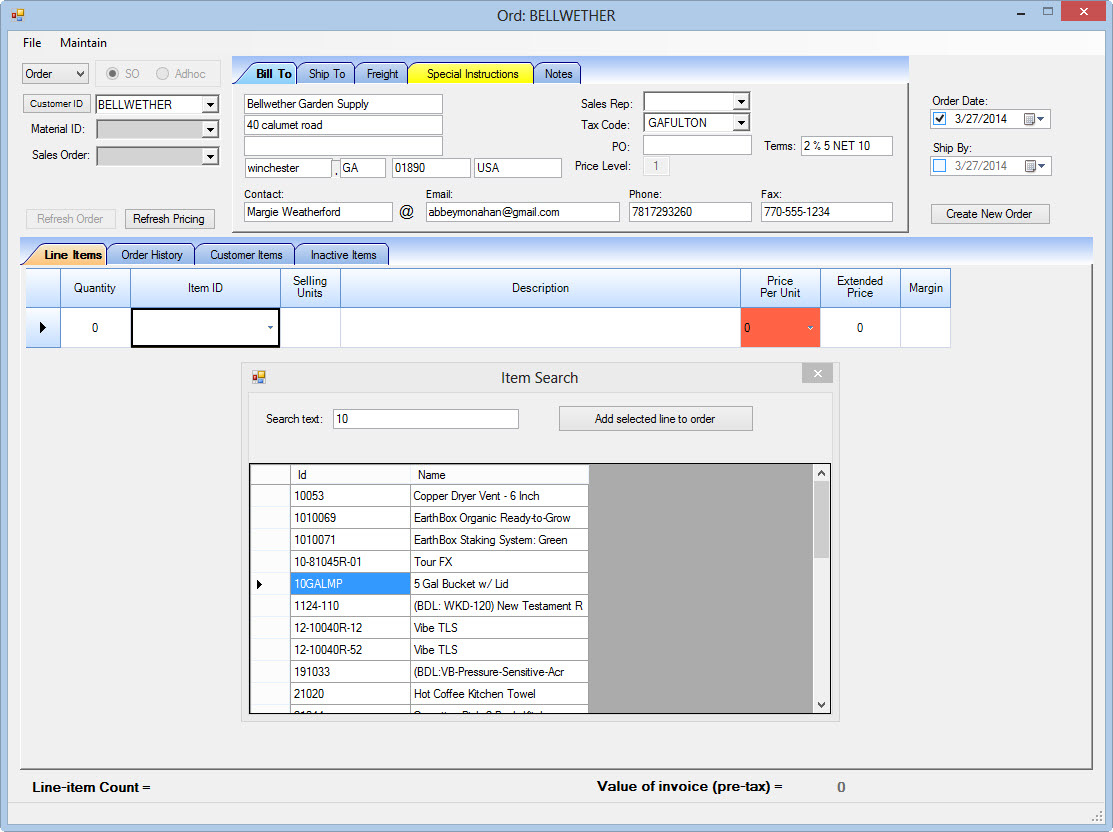Screen dimensions: 1113x832
Task: Open the Customer Items tab
Action: (246, 255)
